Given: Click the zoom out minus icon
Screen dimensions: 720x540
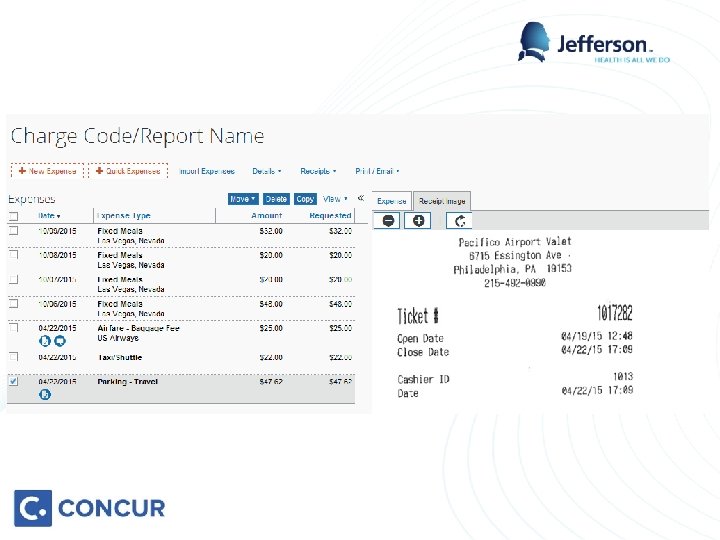Looking at the screenshot, I should click(388, 221).
